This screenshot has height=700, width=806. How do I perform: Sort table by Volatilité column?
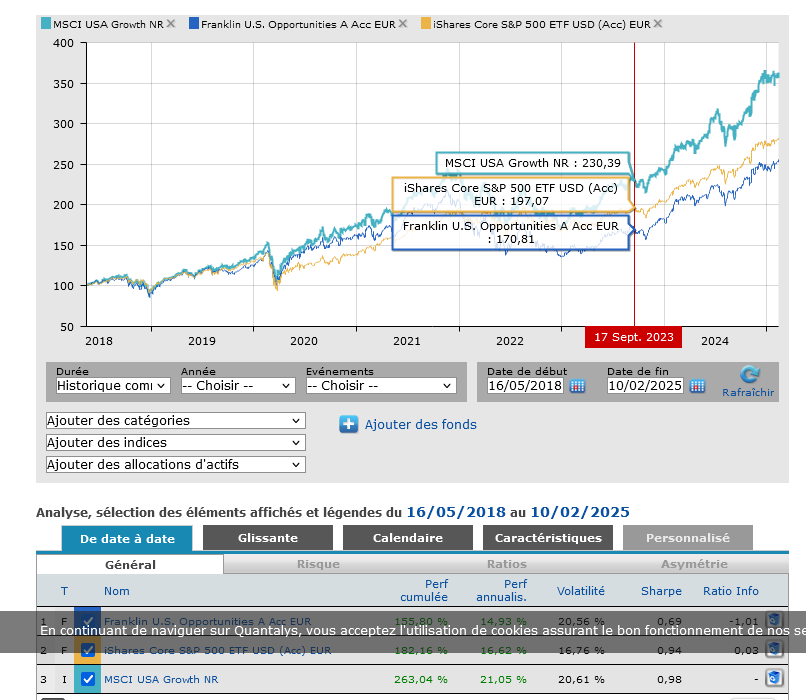(x=581, y=591)
